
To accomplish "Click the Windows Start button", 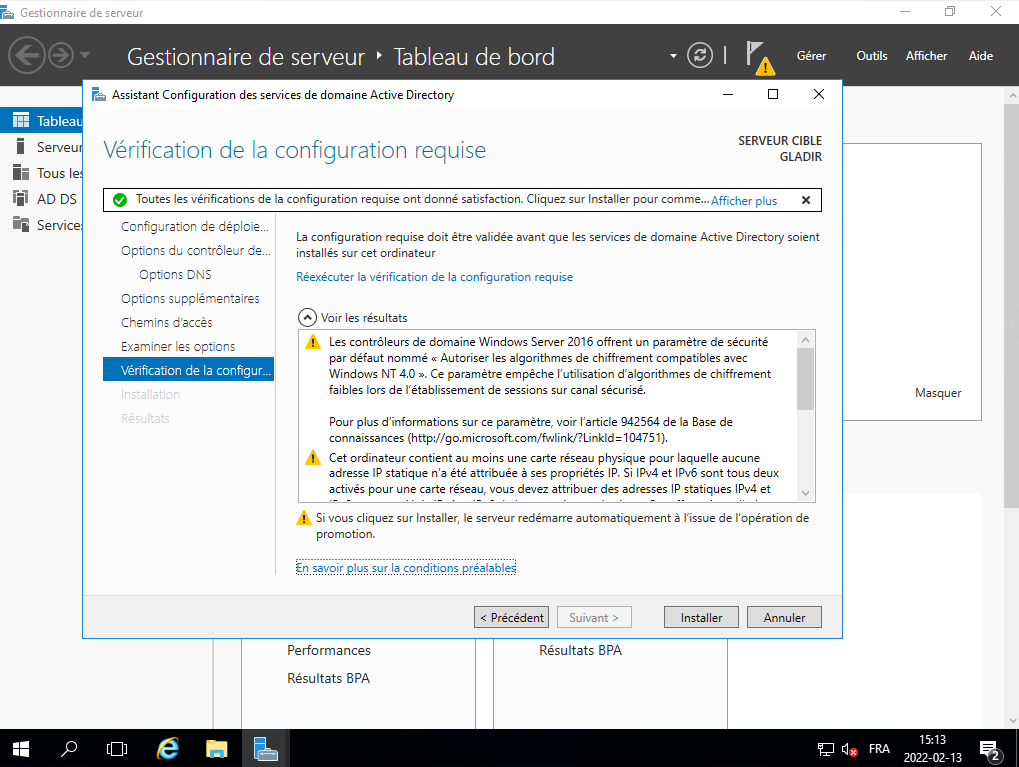I will tap(21, 748).
